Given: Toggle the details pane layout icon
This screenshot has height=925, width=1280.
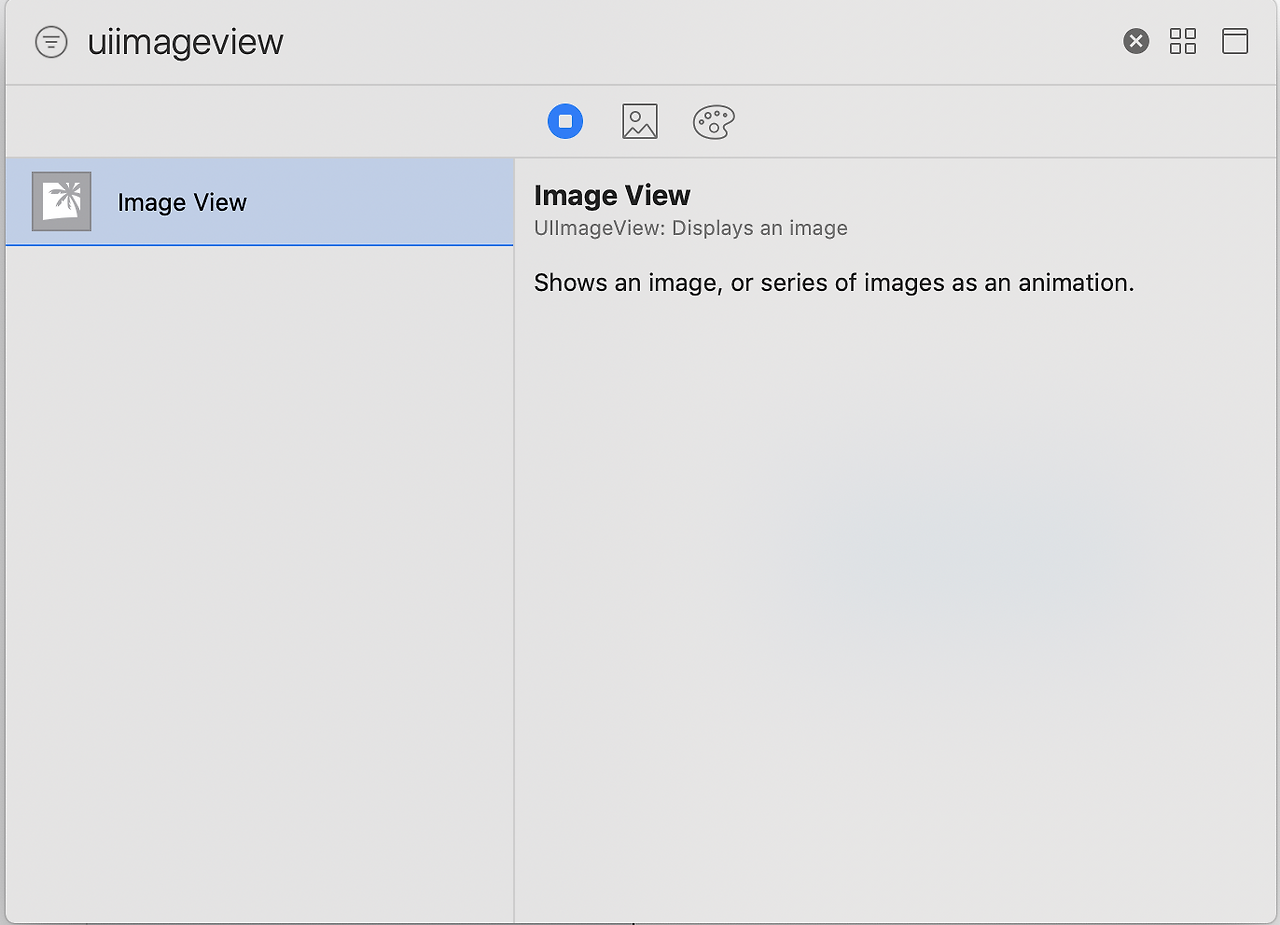Looking at the screenshot, I should (x=1235, y=41).
